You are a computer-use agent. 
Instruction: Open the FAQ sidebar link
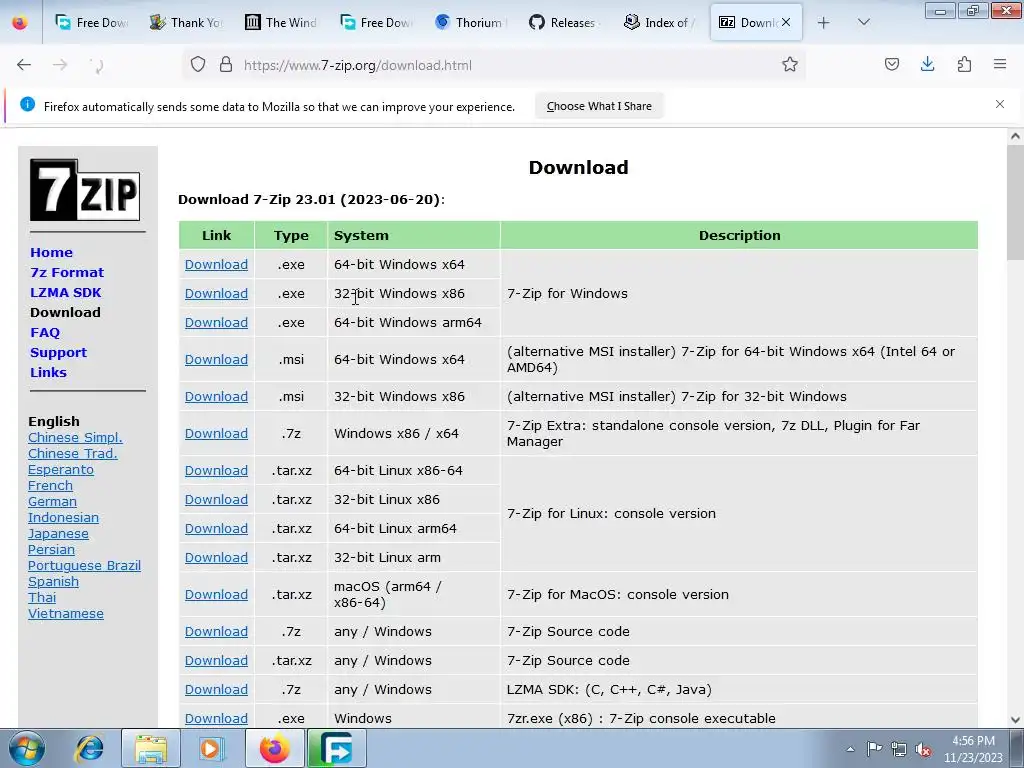click(44, 332)
